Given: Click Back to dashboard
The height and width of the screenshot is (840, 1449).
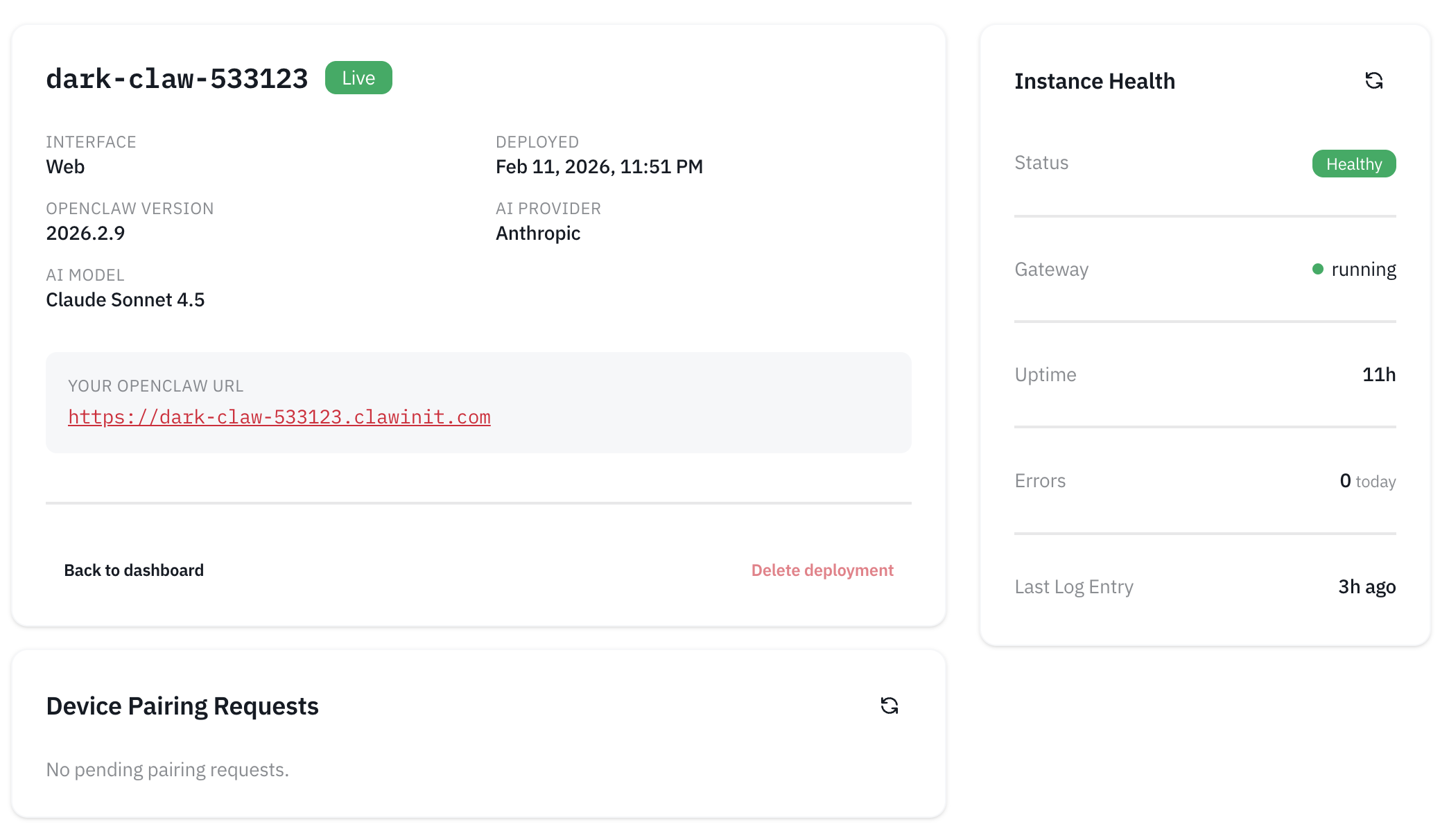Looking at the screenshot, I should click(134, 570).
